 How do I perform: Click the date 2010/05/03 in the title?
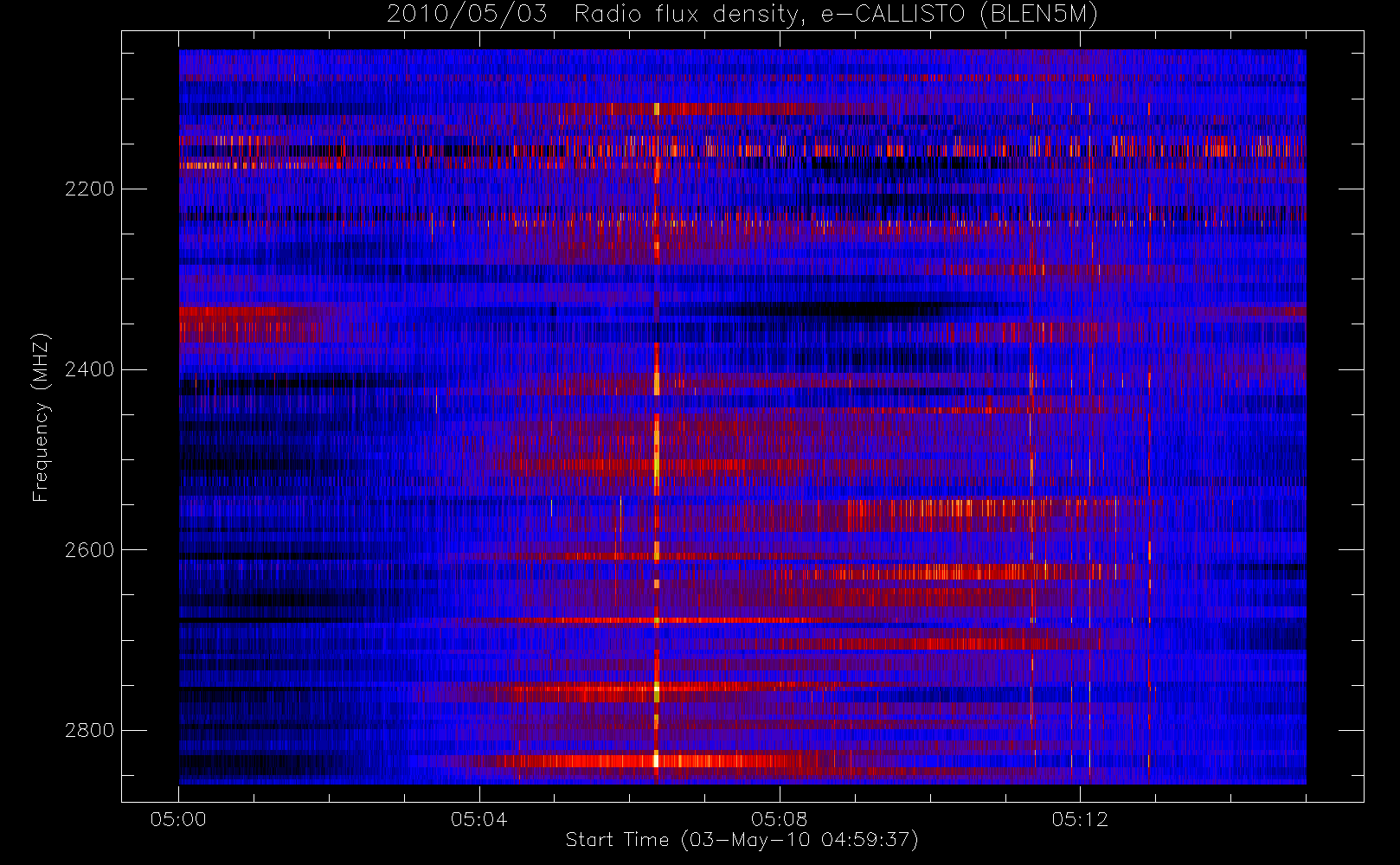[x=467, y=15]
